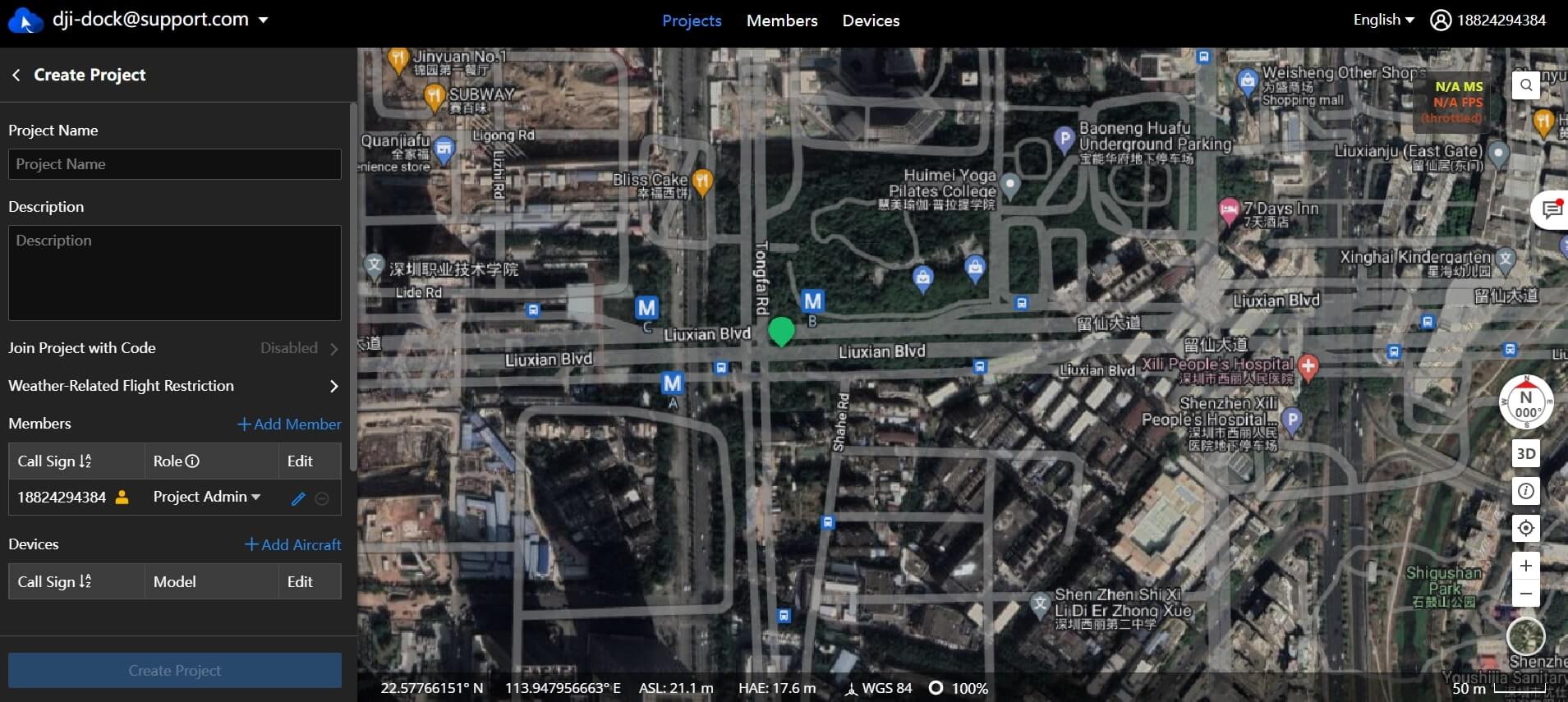Click Quanjiafu convenience store marker

[x=444, y=149]
